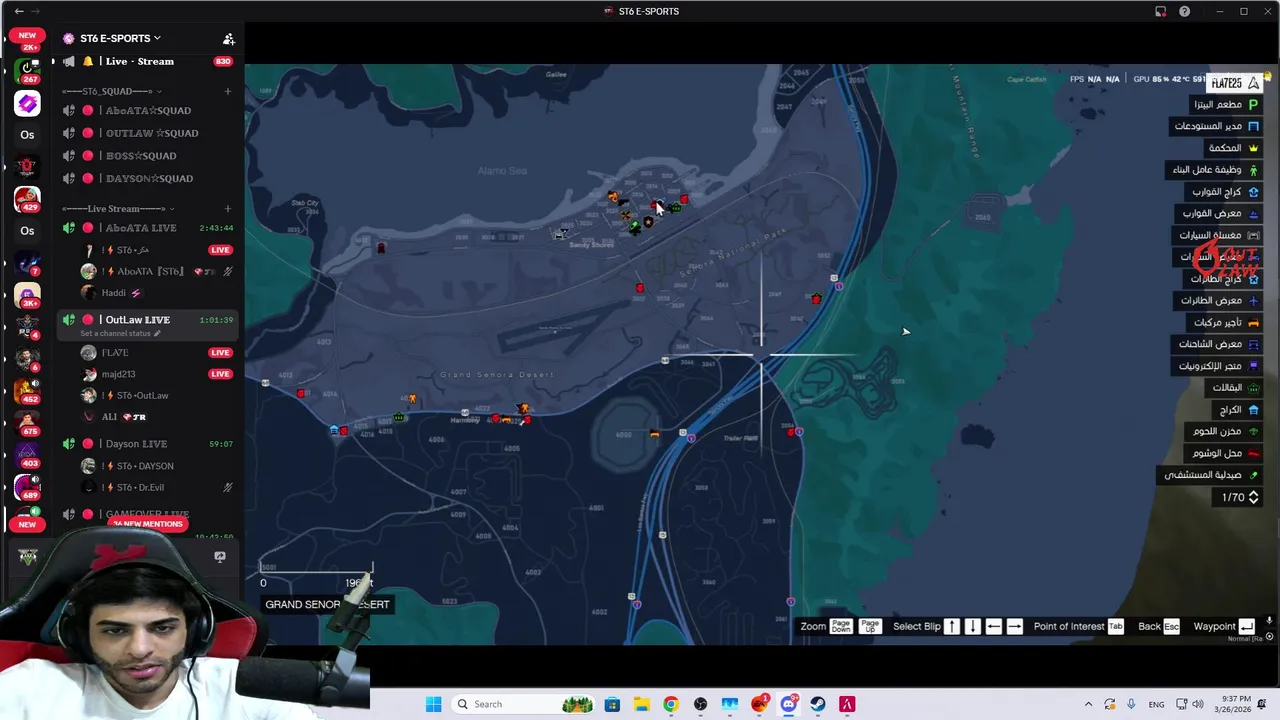Click Windows Start button on taskbar

(x=433, y=704)
